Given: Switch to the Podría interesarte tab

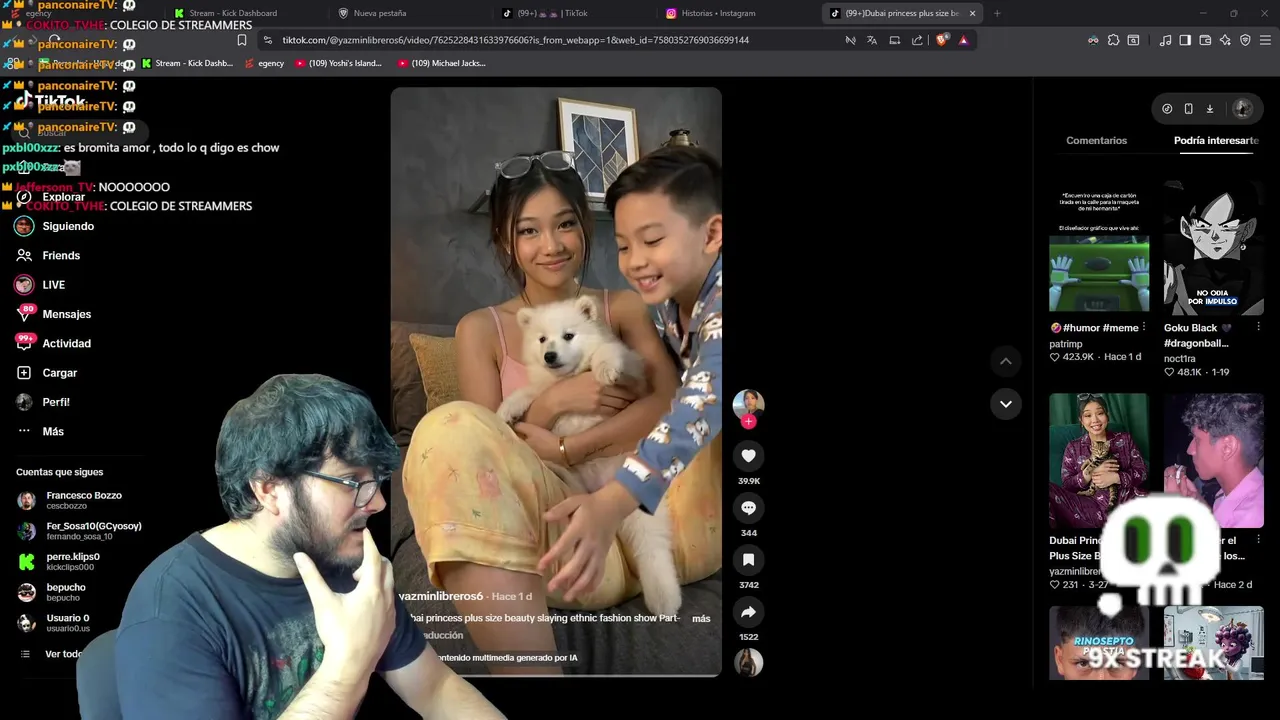Looking at the screenshot, I should click(x=1216, y=141).
